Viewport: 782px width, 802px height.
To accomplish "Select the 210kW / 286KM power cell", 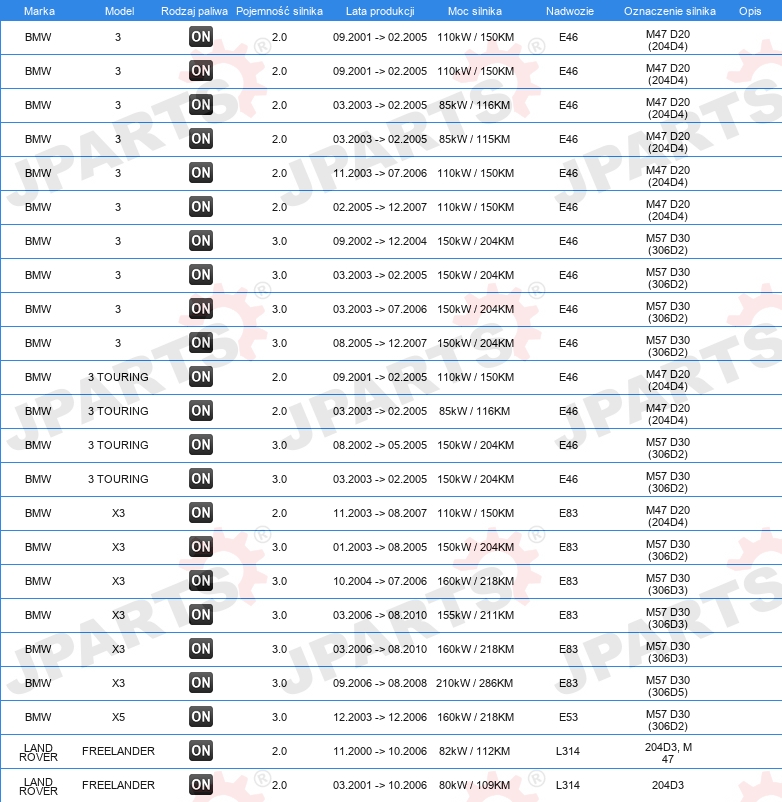I will pyautogui.click(x=475, y=683).
